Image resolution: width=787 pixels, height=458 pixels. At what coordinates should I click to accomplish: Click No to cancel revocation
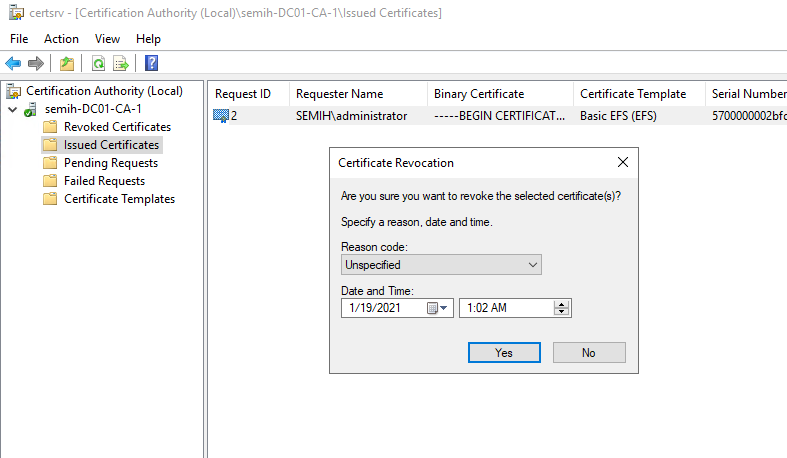[588, 353]
